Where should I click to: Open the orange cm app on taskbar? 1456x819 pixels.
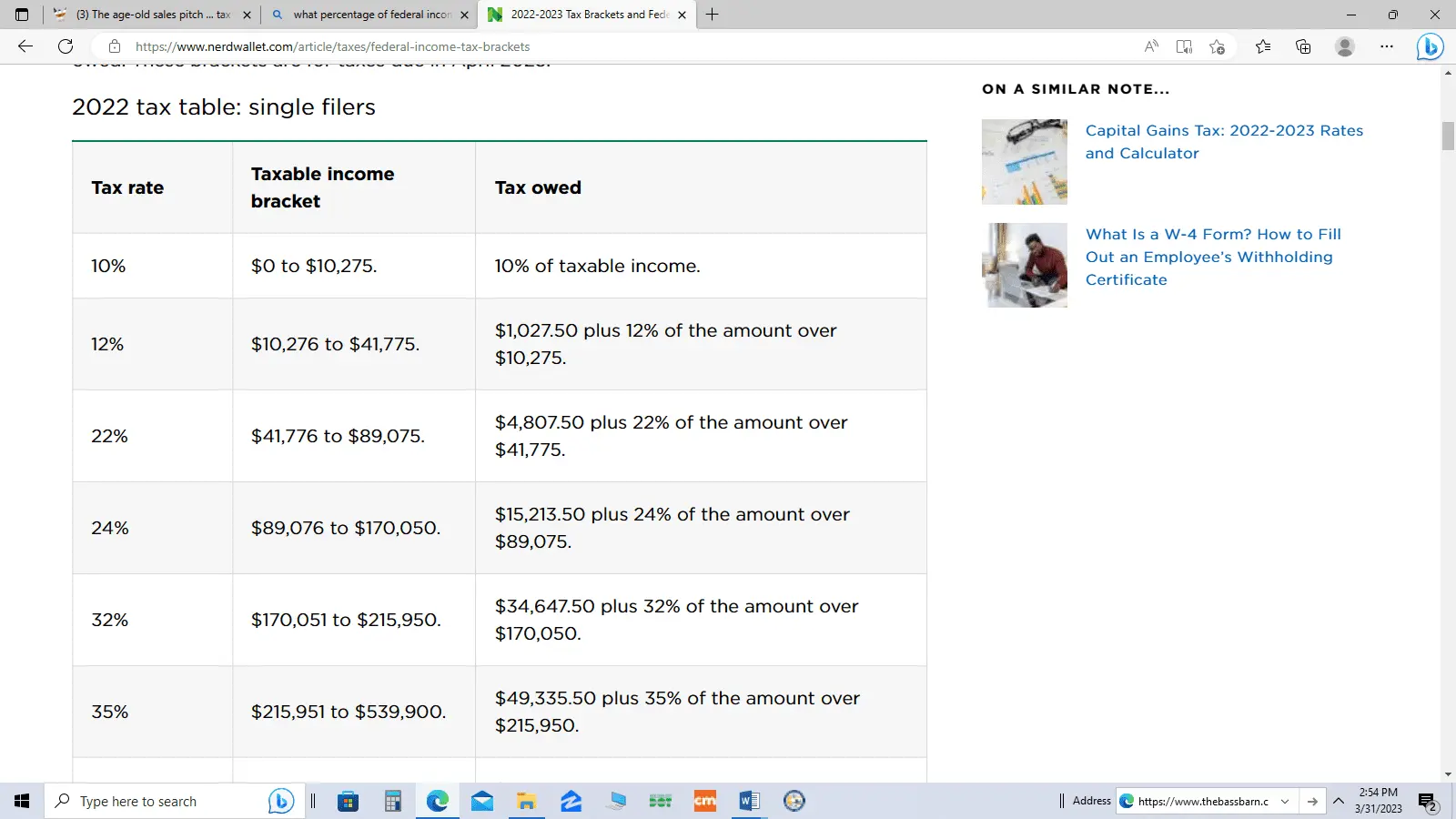(705, 801)
